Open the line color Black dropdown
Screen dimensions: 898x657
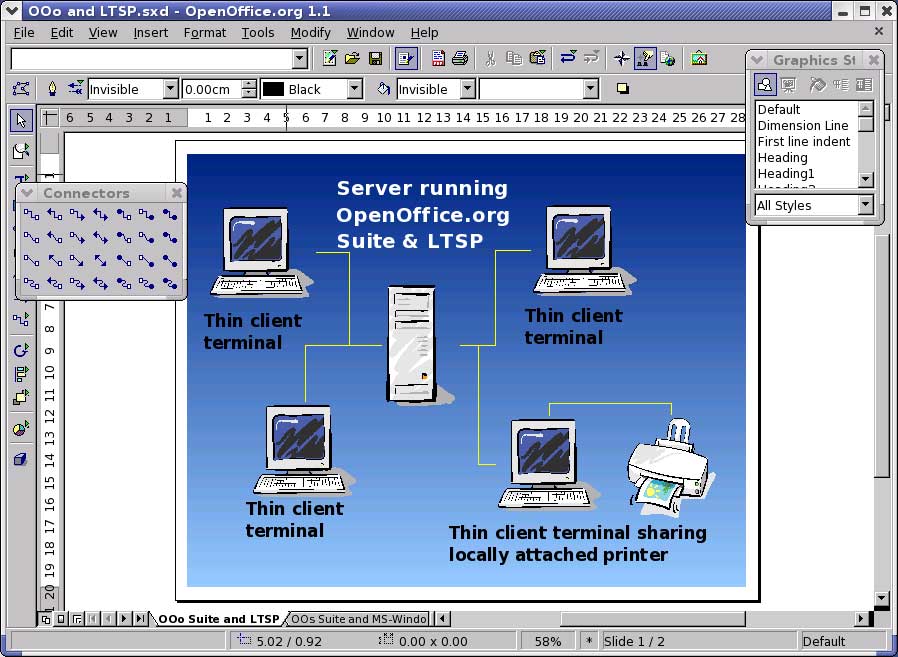pyautogui.click(x=354, y=89)
